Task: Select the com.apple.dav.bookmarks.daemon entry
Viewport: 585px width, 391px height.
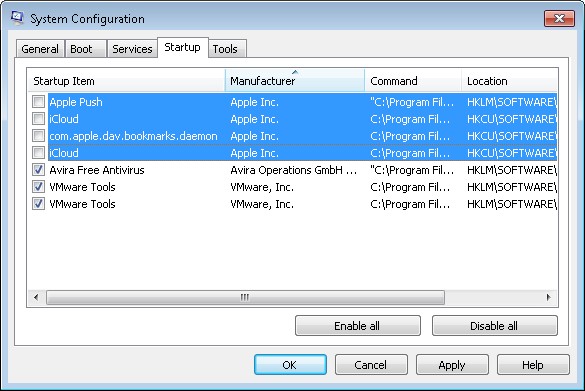Action: point(133,136)
